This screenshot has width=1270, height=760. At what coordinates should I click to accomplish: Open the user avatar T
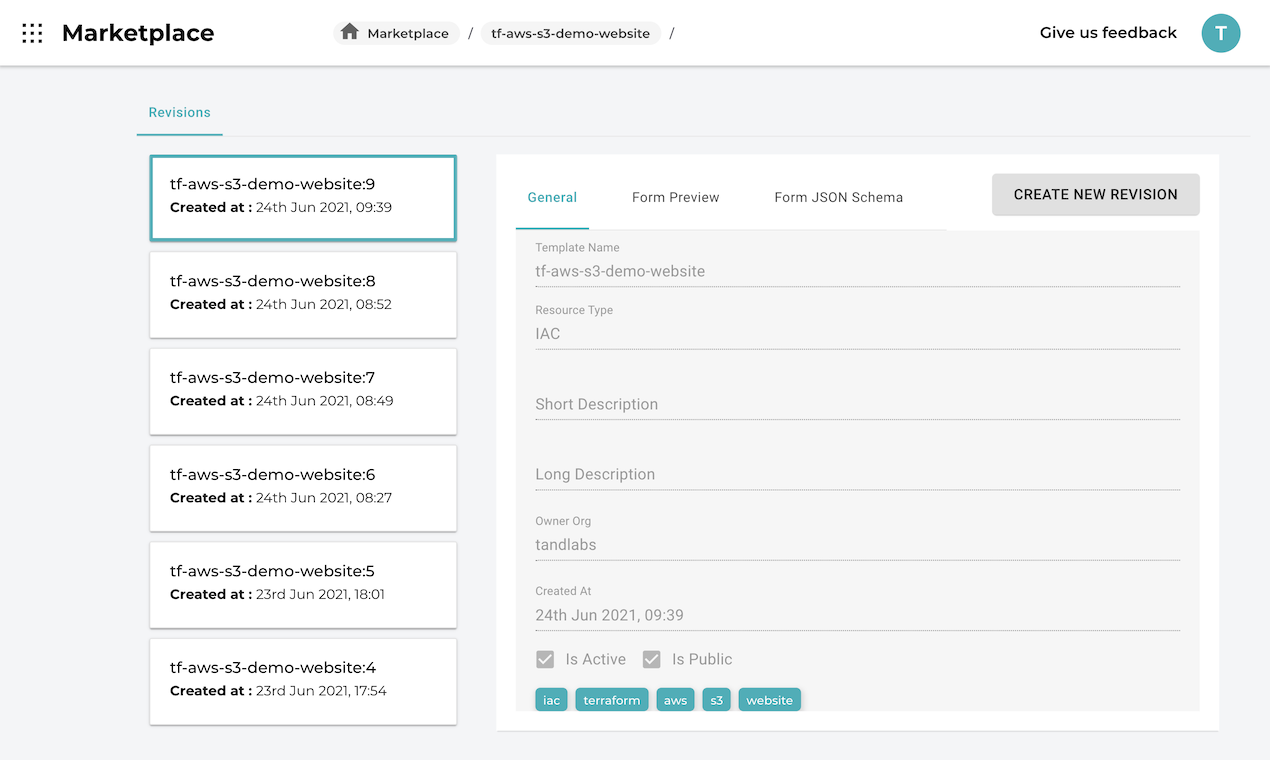[x=1221, y=33]
